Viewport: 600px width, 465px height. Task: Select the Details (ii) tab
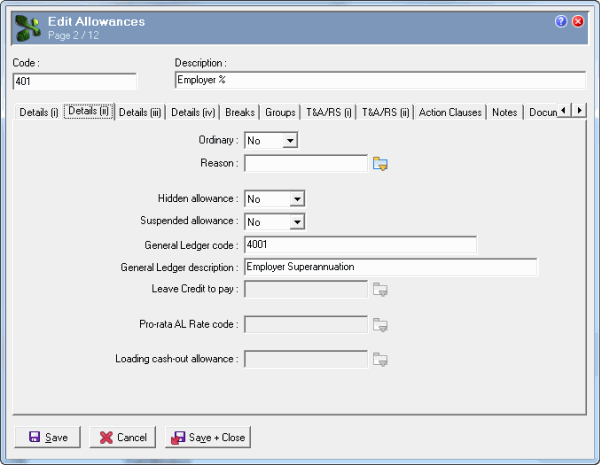[x=89, y=111]
